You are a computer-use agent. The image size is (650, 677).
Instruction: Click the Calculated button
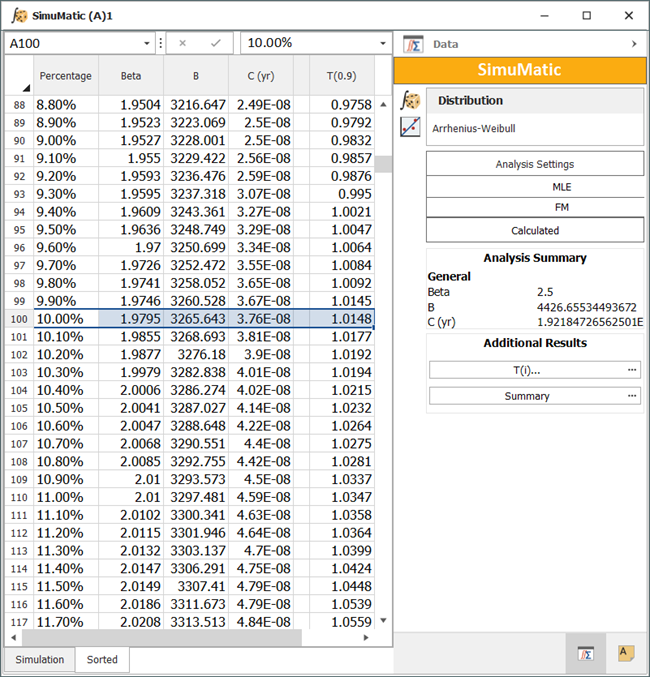click(x=535, y=230)
